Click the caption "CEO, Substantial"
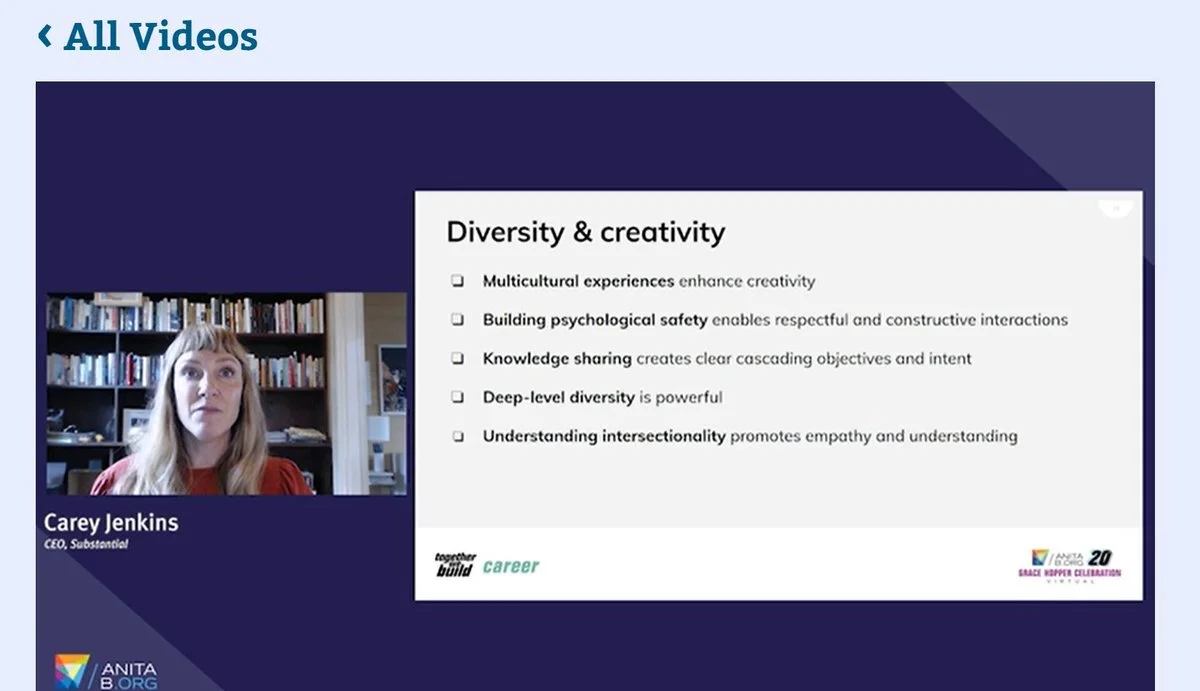1200x691 pixels. point(86,544)
